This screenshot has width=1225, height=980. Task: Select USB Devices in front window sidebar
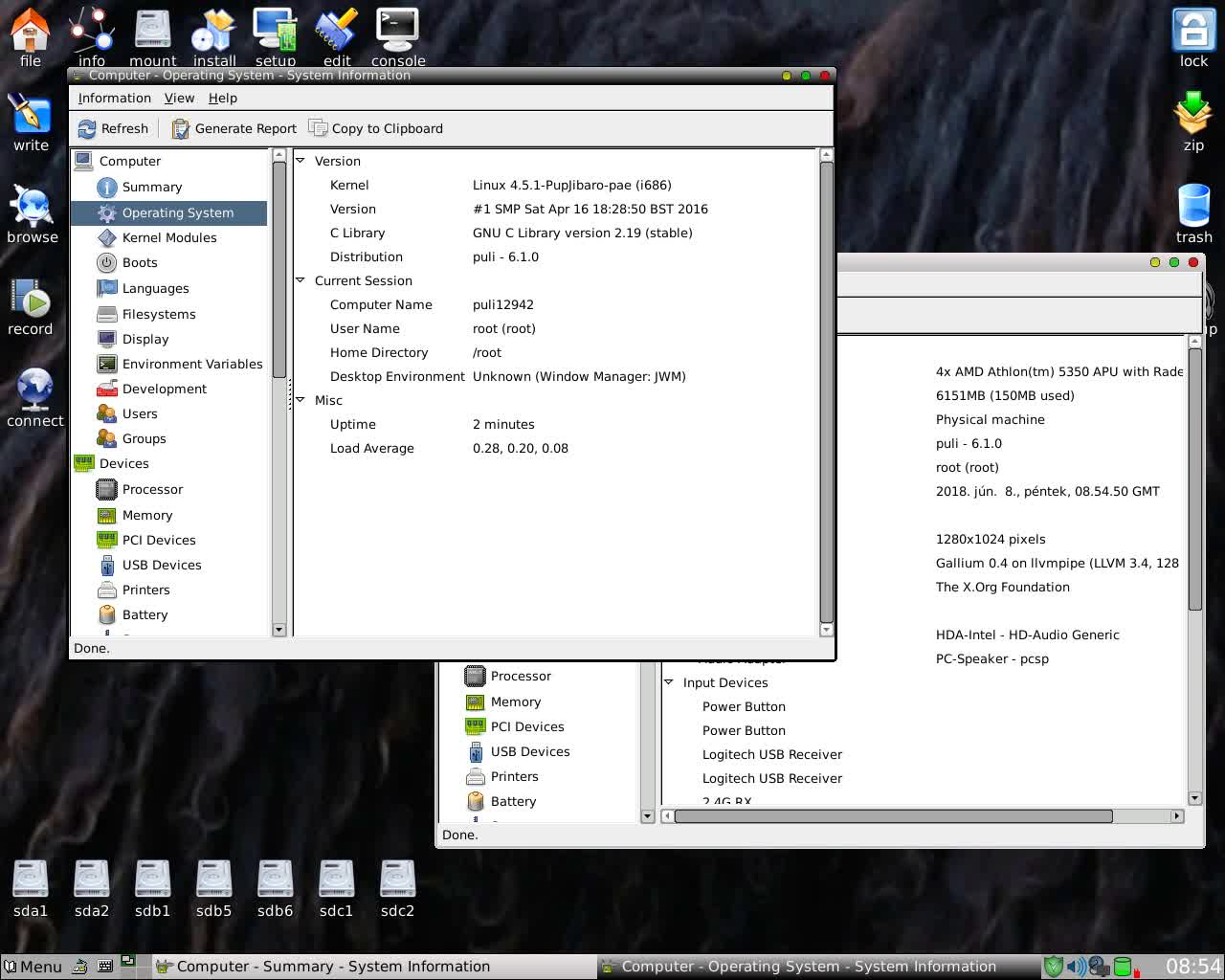(x=162, y=565)
